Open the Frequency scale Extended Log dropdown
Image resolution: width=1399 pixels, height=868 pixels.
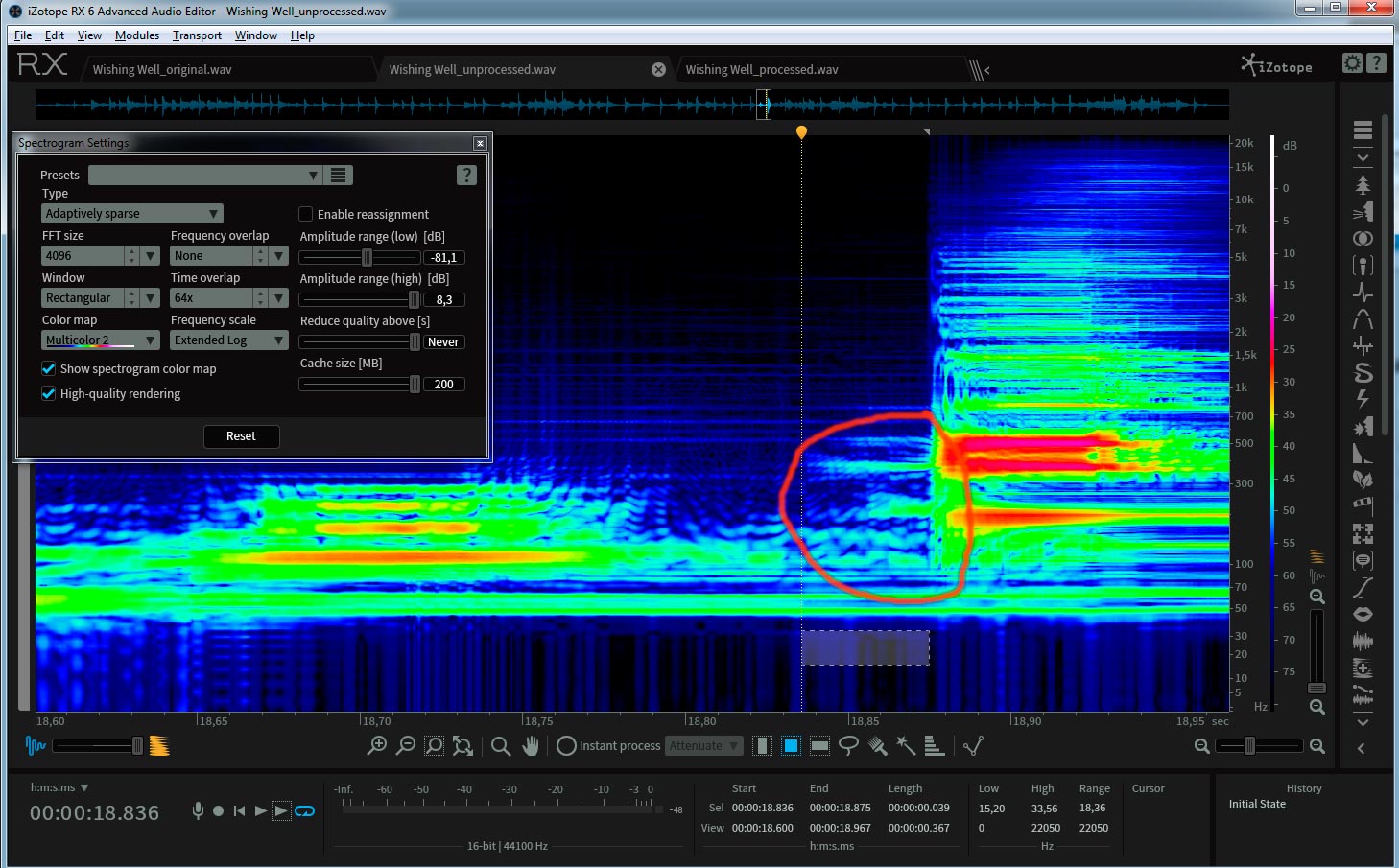[228, 340]
